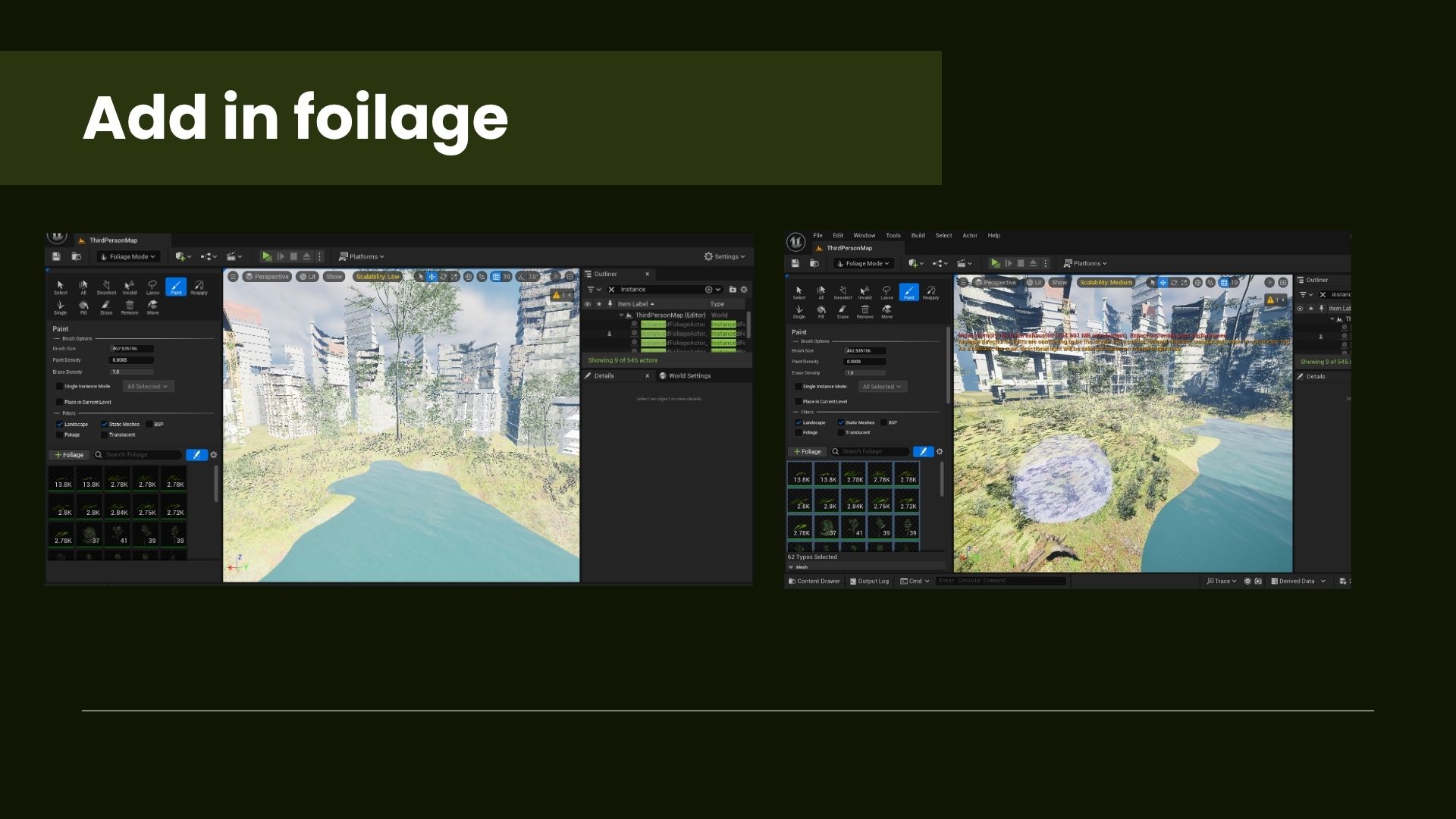Save the level in right screenshot toolbar
The width and height of the screenshot is (1456, 819).
[x=795, y=263]
